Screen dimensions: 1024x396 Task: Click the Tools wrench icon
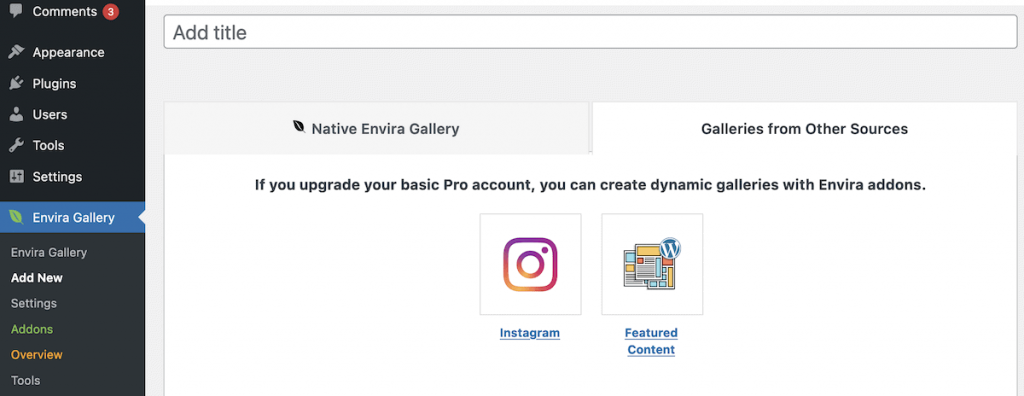point(16,145)
